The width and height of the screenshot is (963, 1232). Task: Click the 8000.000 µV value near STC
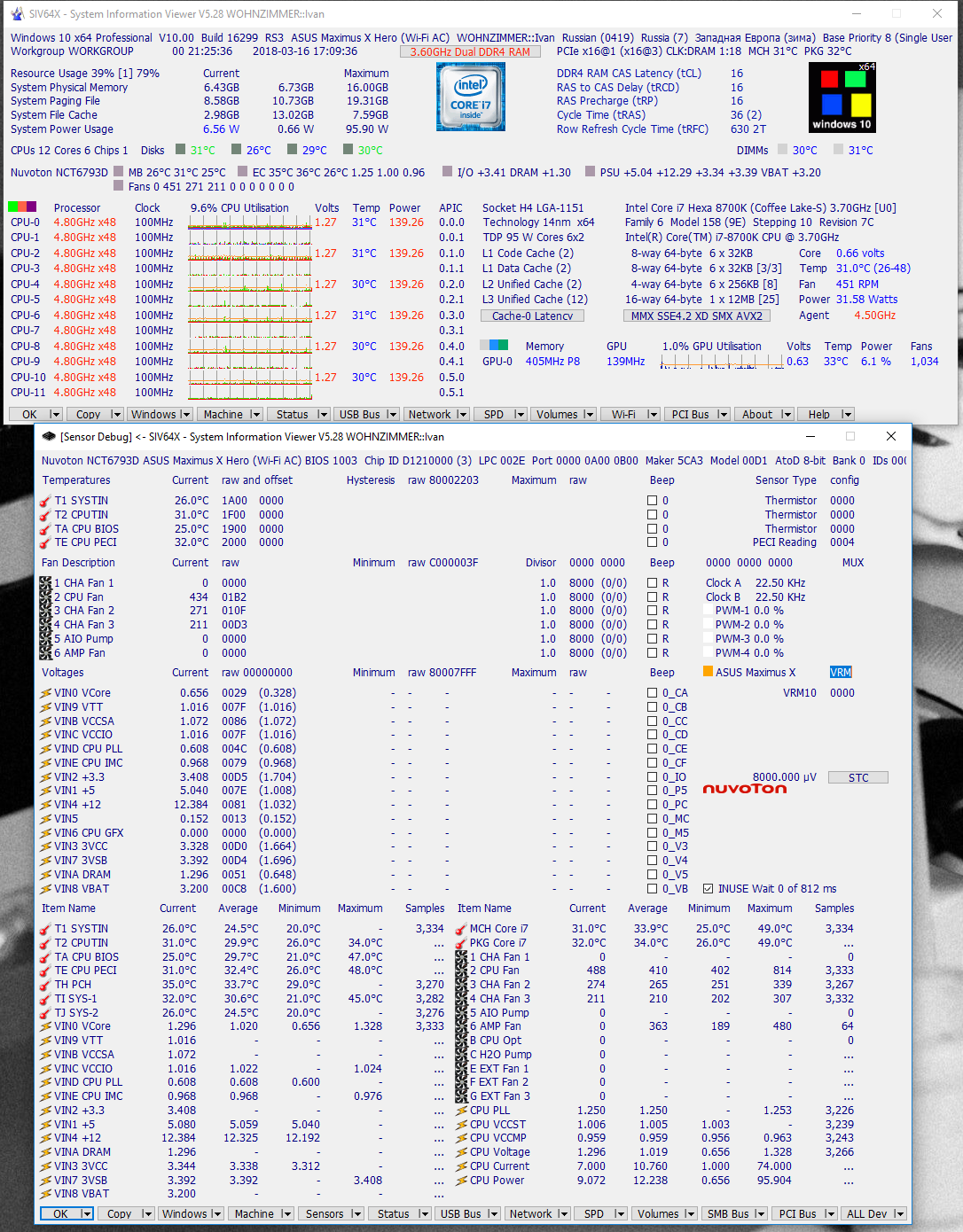tap(785, 777)
